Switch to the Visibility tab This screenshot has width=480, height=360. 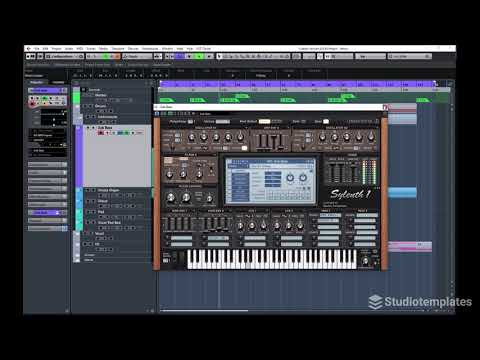pyautogui.click(x=58, y=82)
